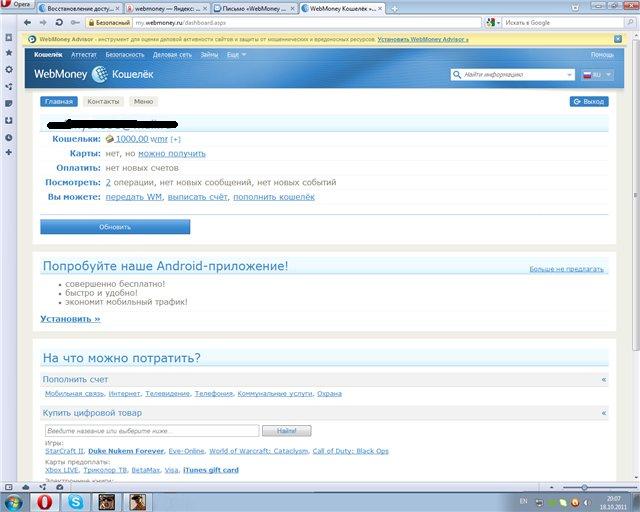Click the volume icon in system tray
Screen dimensions: 640x512
[587, 503]
